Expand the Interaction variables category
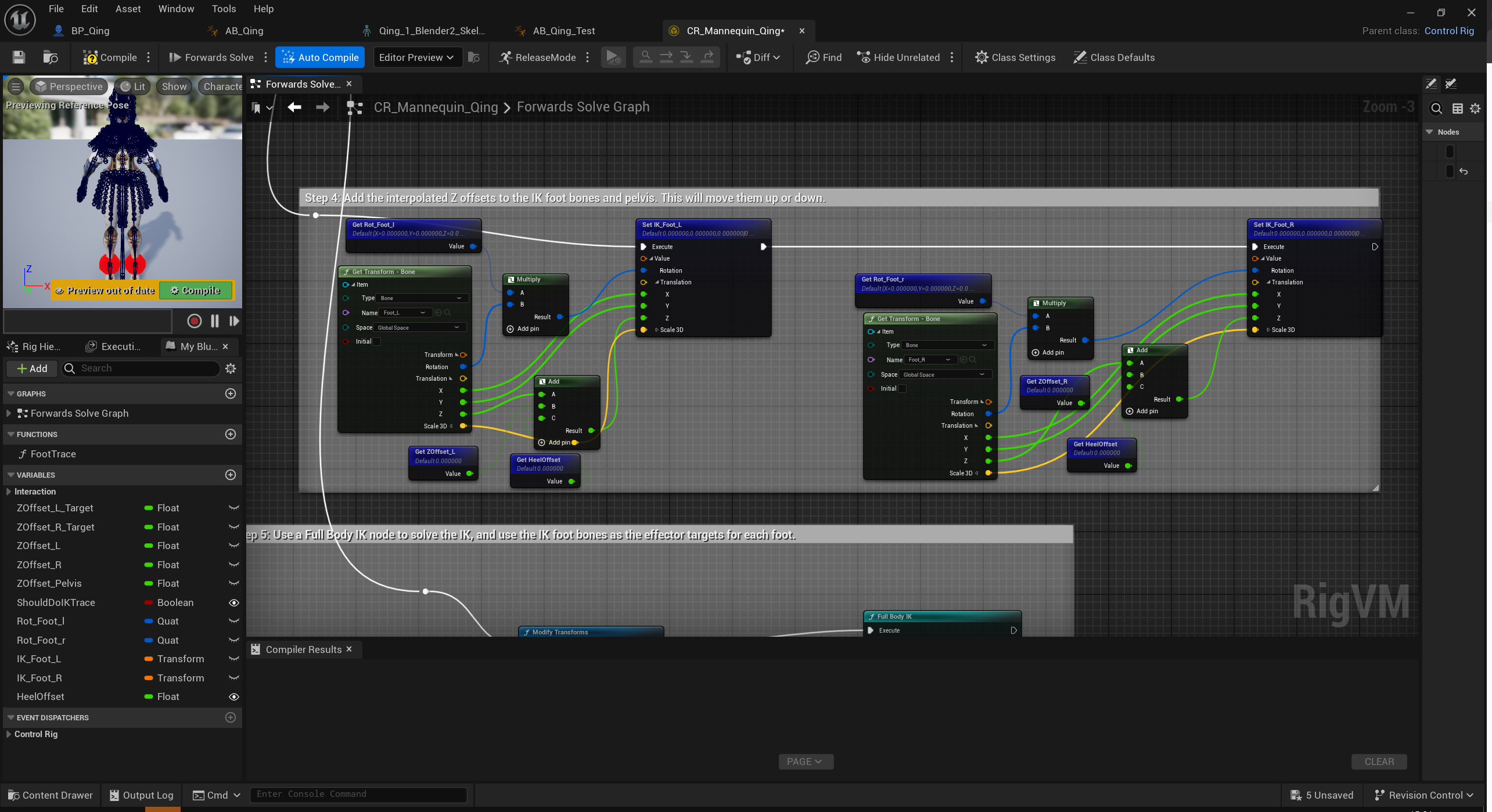This screenshot has height=812, width=1492. [x=9, y=492]
